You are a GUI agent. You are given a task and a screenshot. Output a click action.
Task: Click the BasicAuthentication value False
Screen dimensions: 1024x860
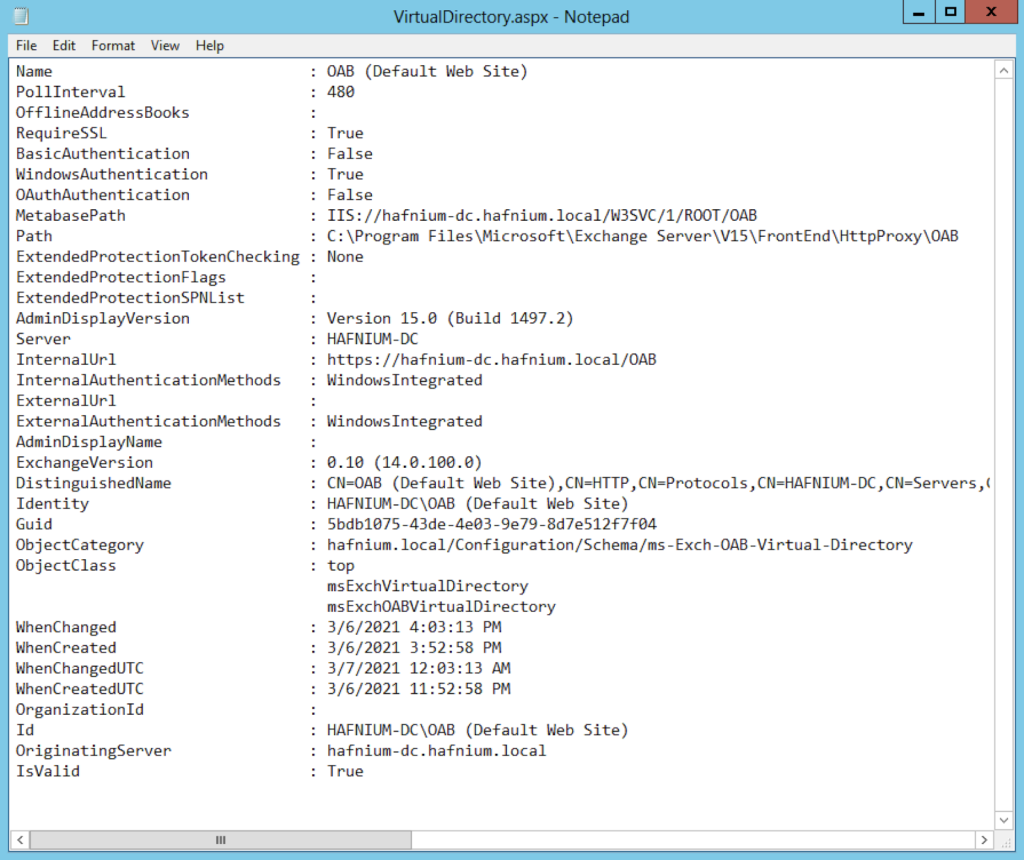[x=349, y=153]
